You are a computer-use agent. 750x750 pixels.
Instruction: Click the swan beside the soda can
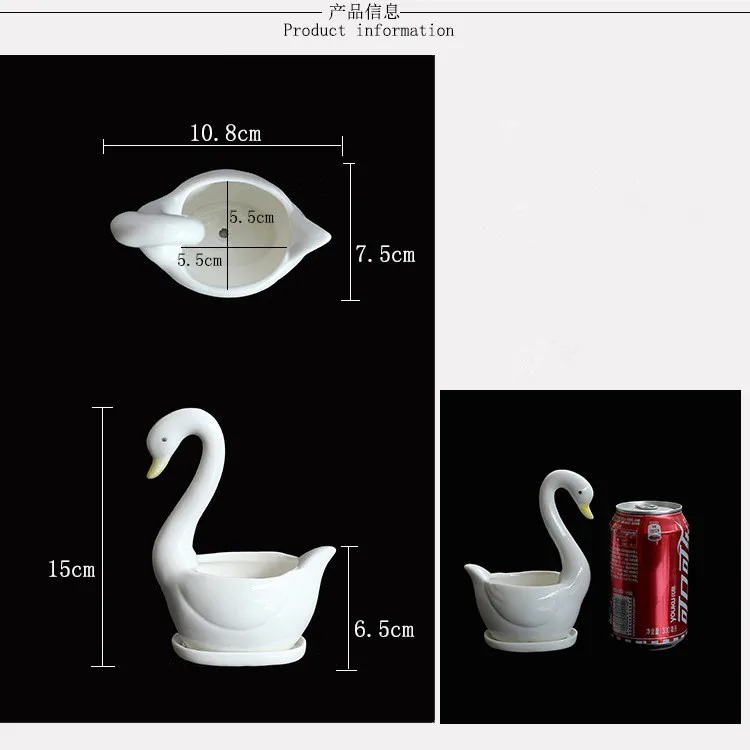[529, 561]
